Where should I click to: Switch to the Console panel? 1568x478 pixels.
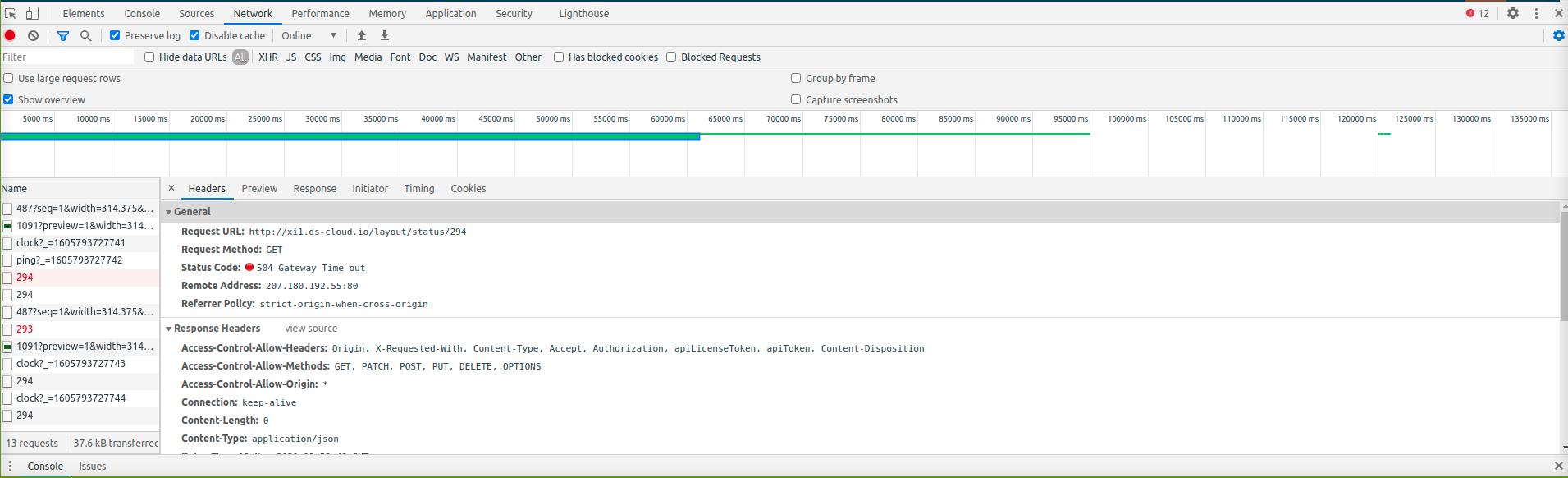click(142, 13)
